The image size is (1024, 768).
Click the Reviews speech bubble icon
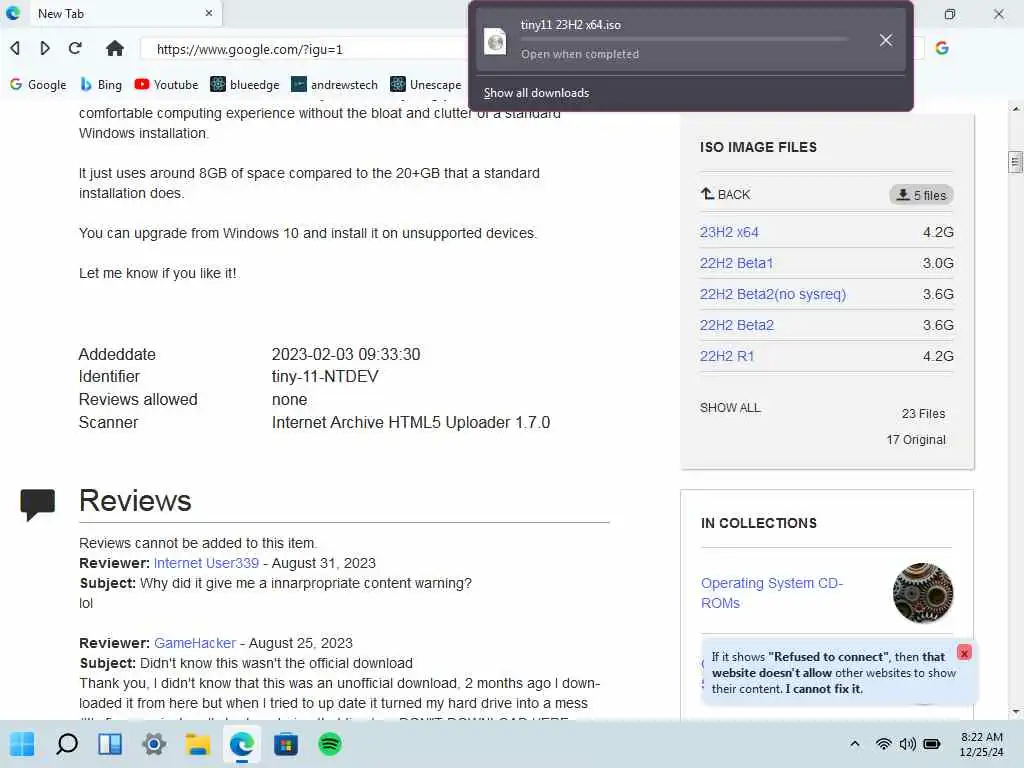37,504
